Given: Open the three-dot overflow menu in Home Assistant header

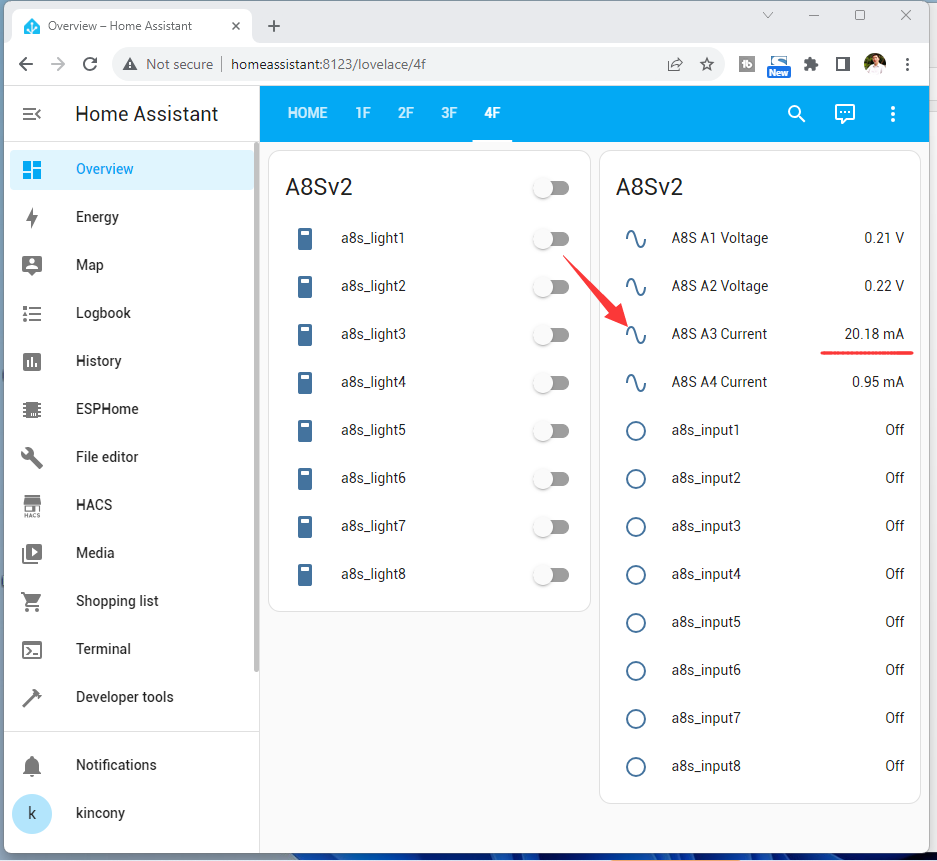Looking at the screenshot, I should coord(893,114).
